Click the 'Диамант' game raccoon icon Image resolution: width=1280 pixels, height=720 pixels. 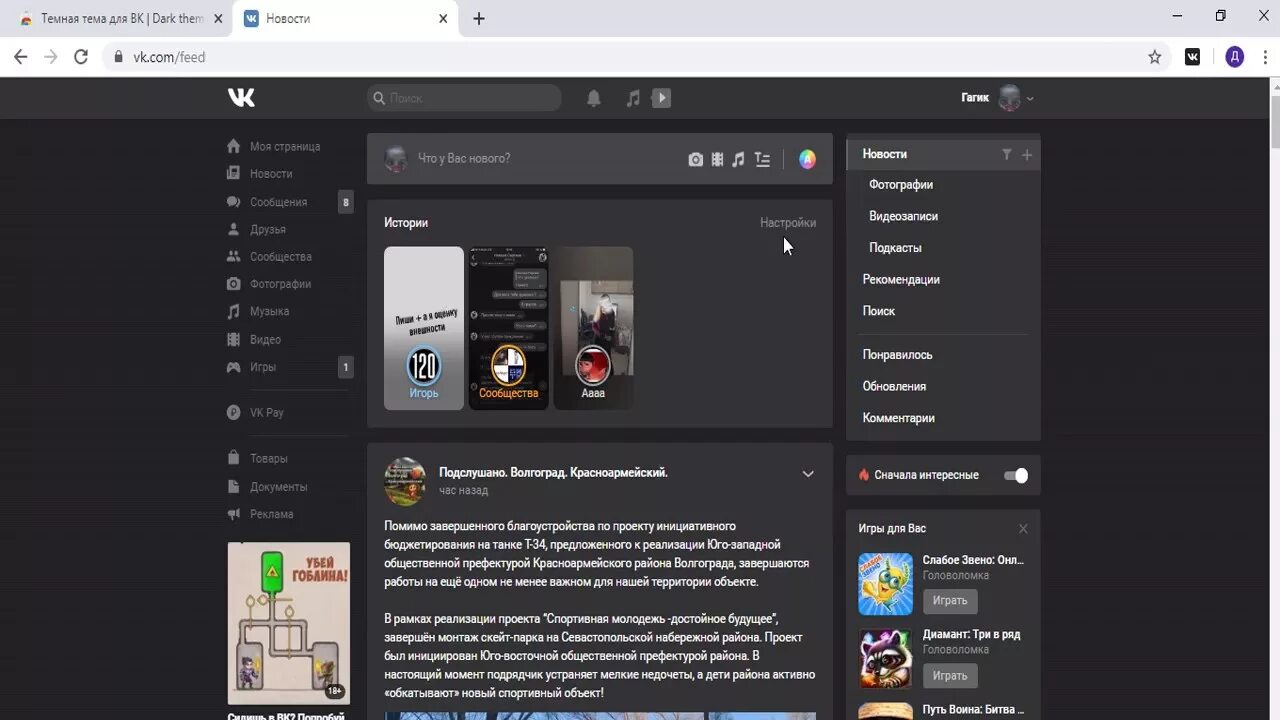coord(885,658)
